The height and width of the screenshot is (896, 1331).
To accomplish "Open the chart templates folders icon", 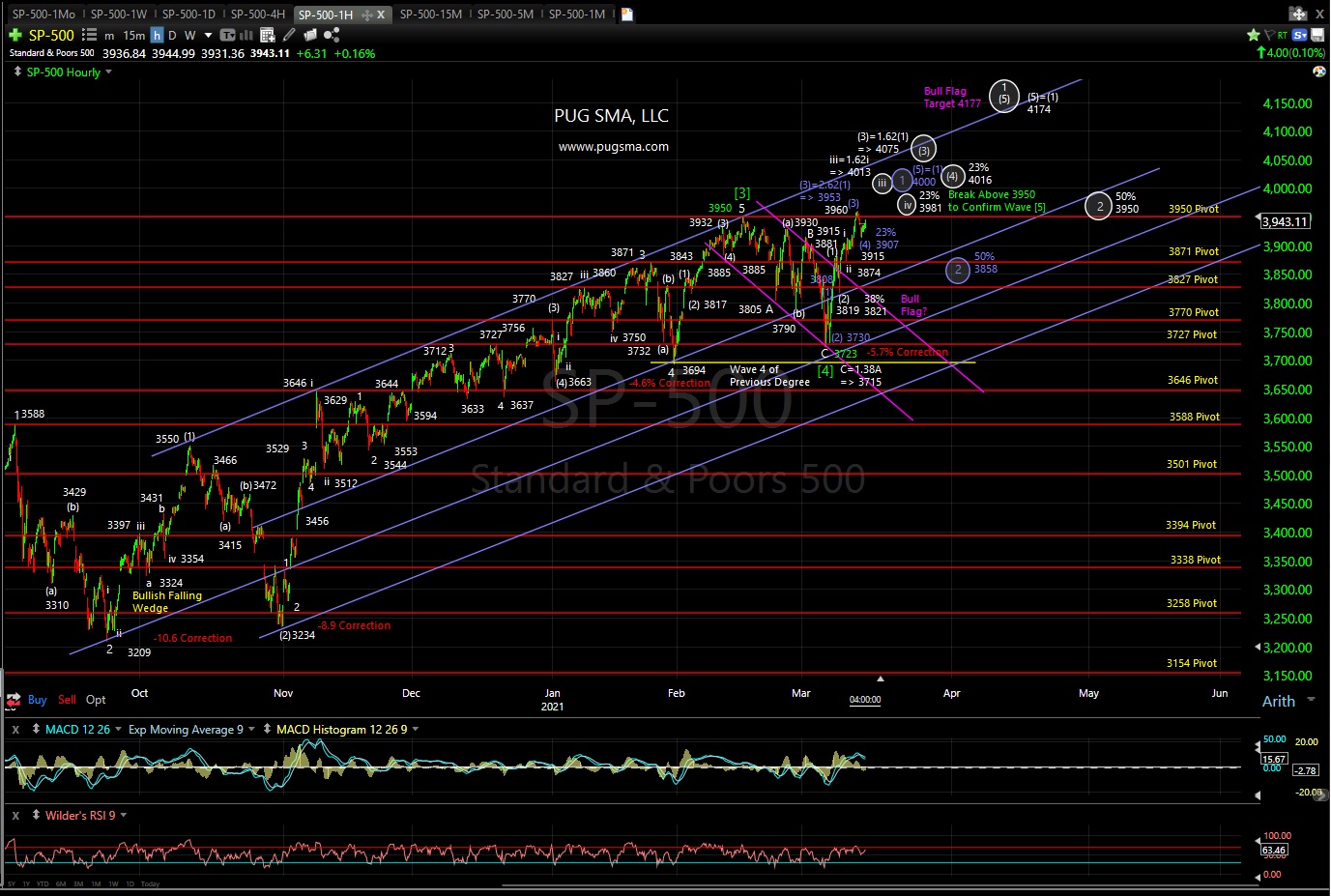I will pos(309,35).
